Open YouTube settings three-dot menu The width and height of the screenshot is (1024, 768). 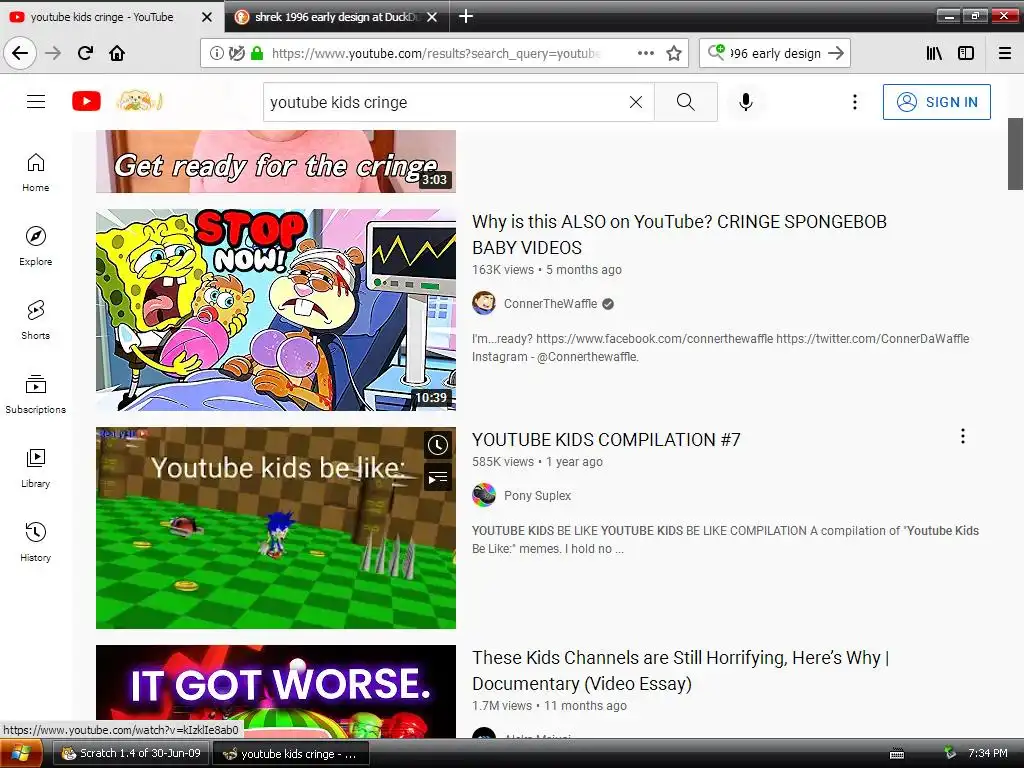point(855,102)
